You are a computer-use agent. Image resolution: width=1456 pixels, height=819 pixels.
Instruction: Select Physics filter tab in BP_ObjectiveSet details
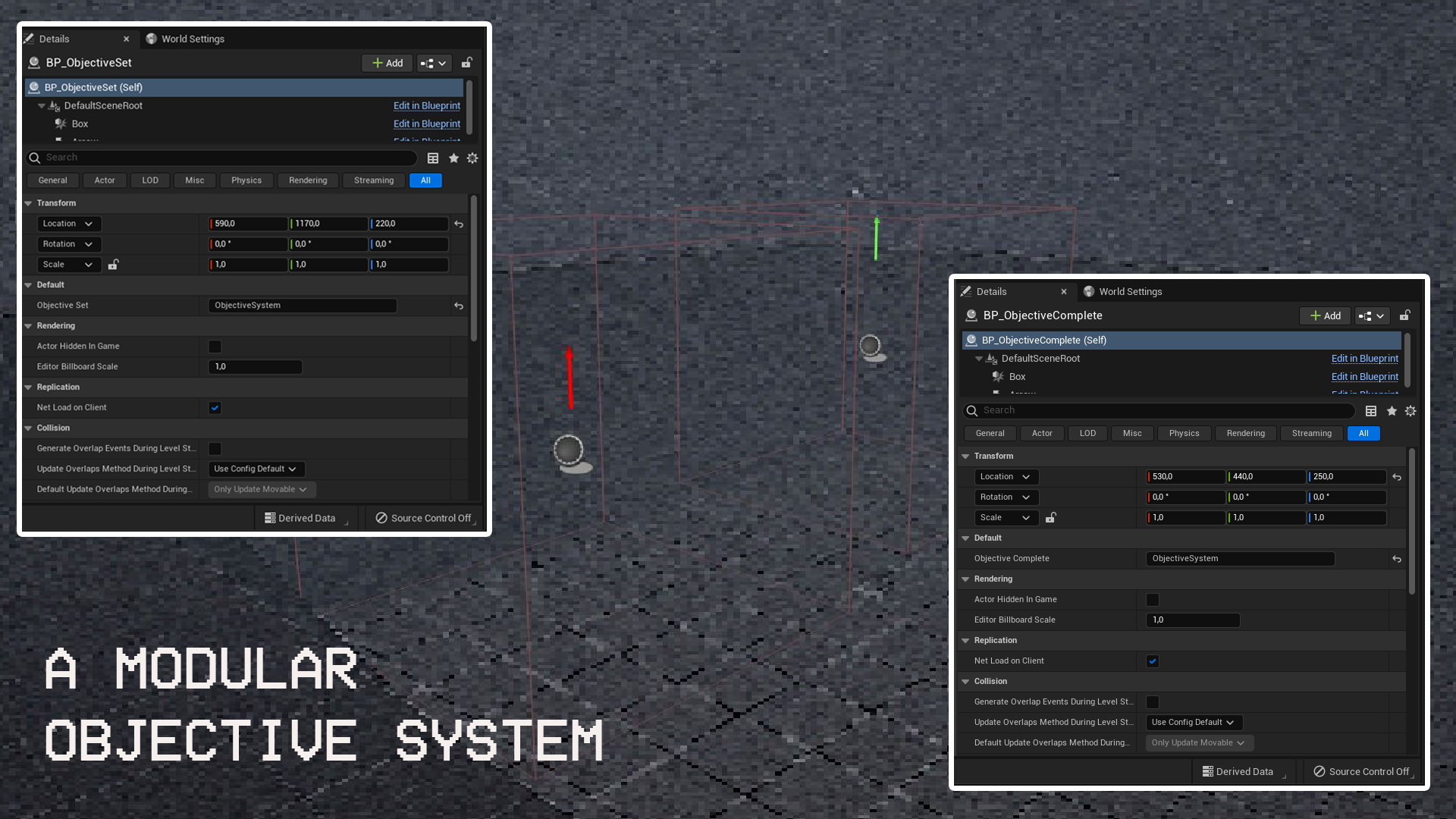246,180
